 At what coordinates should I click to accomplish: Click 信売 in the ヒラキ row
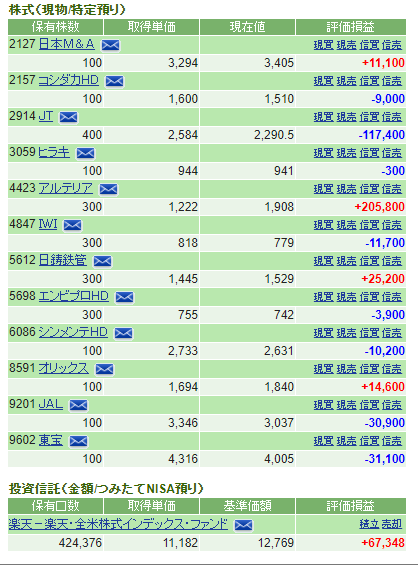click(x=392, y=153)
